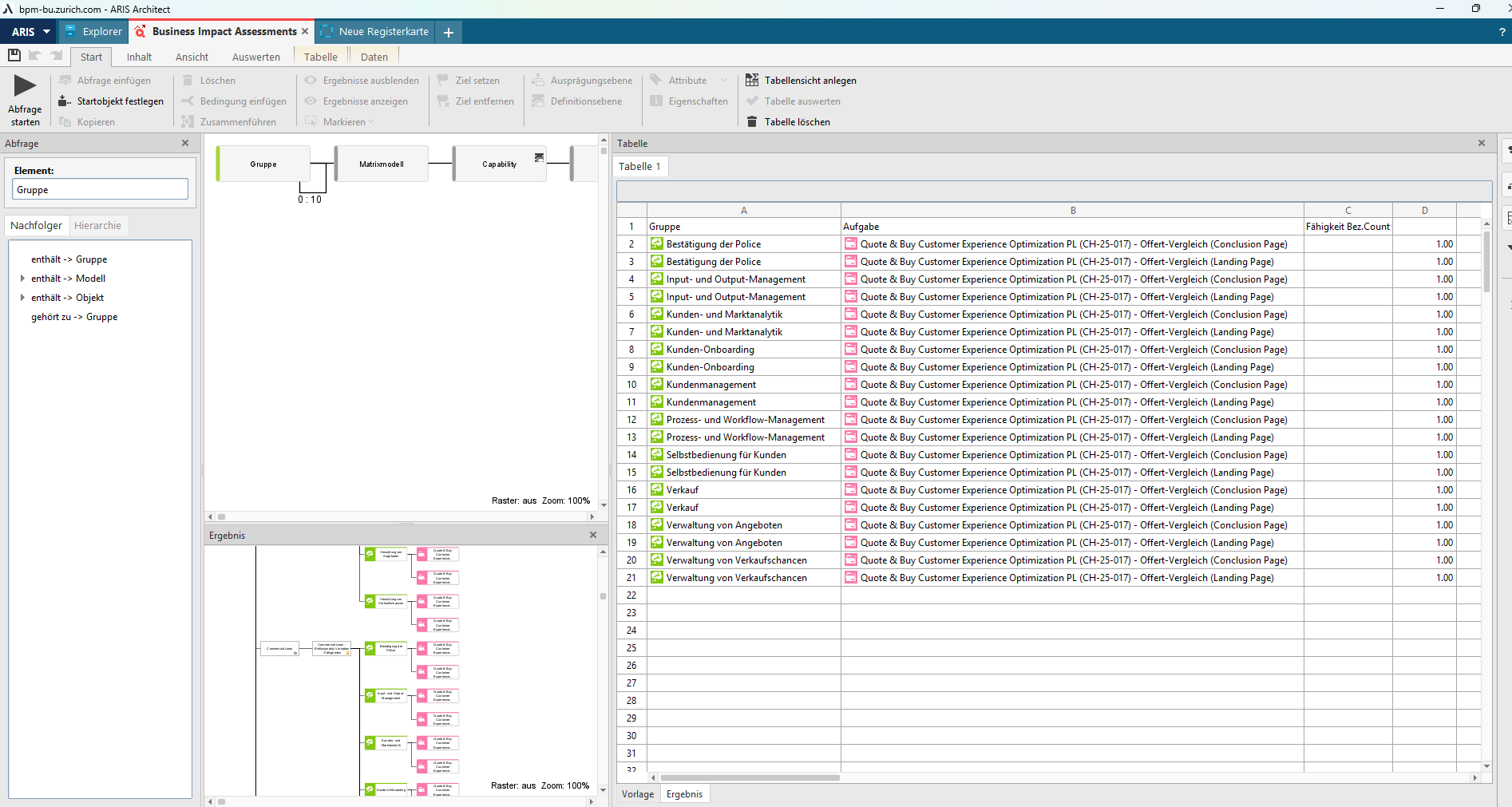The image size is (1512, 807).
Task: Click the Gruppe node in query diagram
Action: coord(263,164)
